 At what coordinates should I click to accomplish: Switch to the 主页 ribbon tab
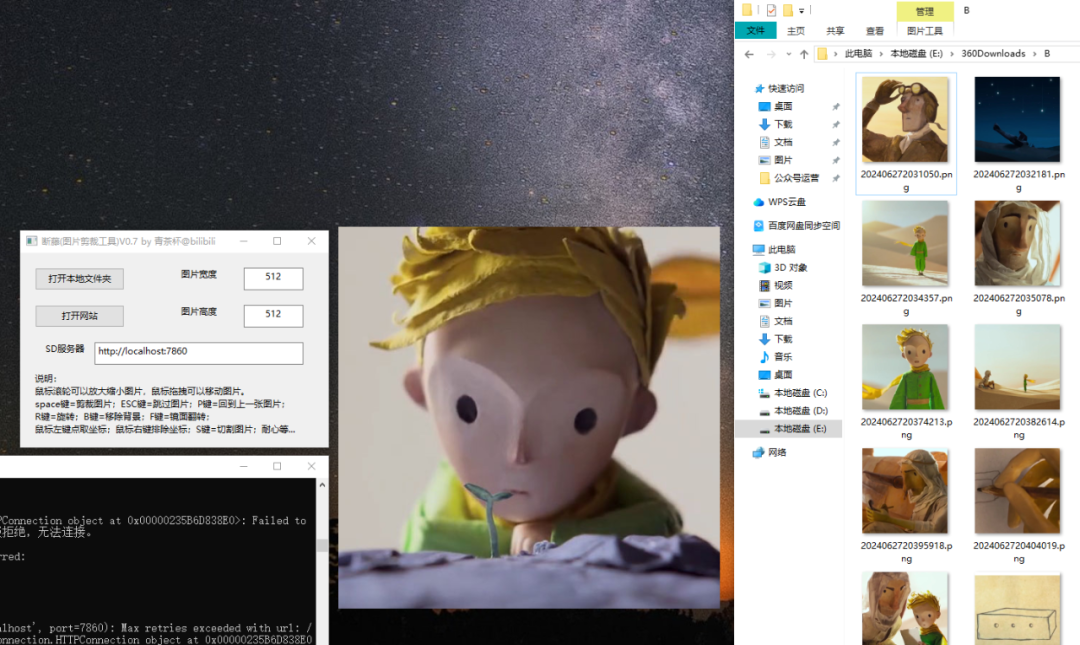point(796,31)
